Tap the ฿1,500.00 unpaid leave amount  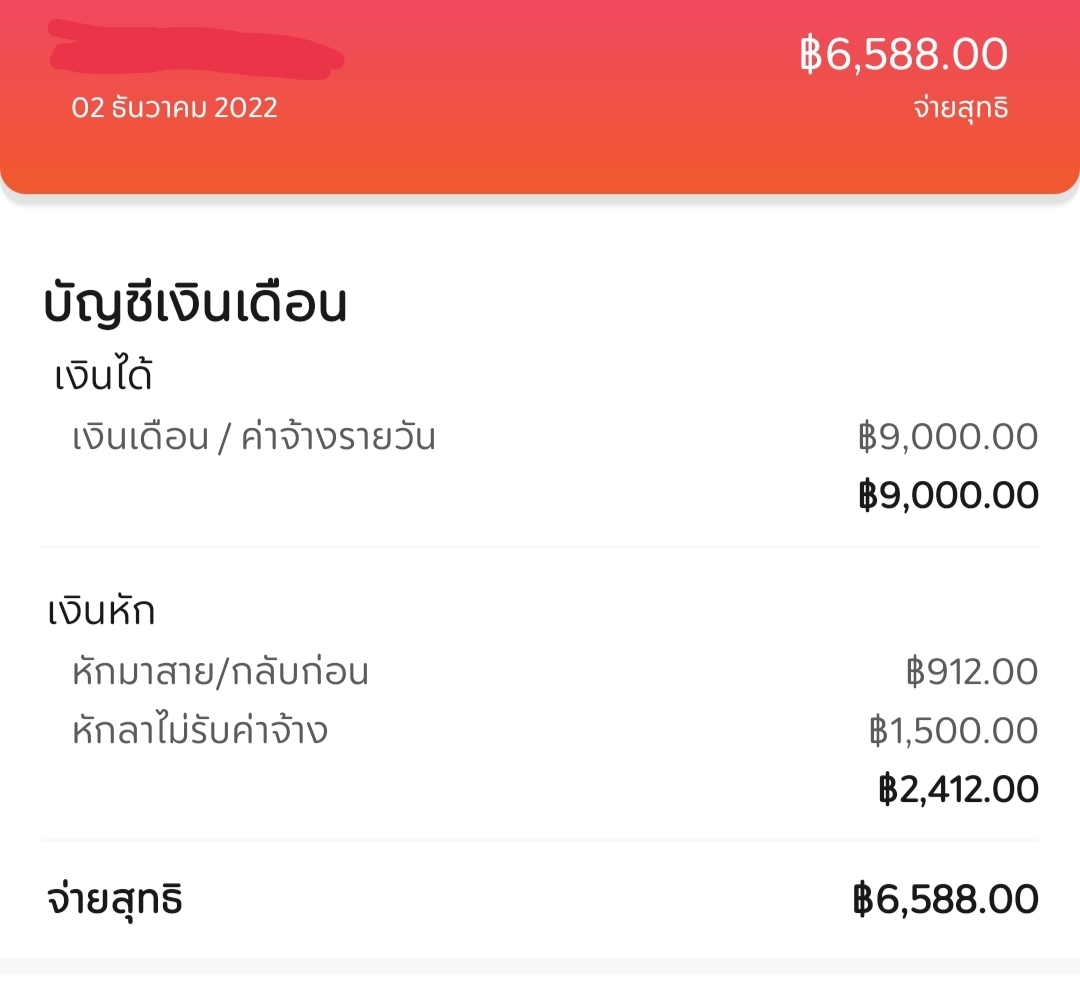pyautogui.click(x=953, y=730)
